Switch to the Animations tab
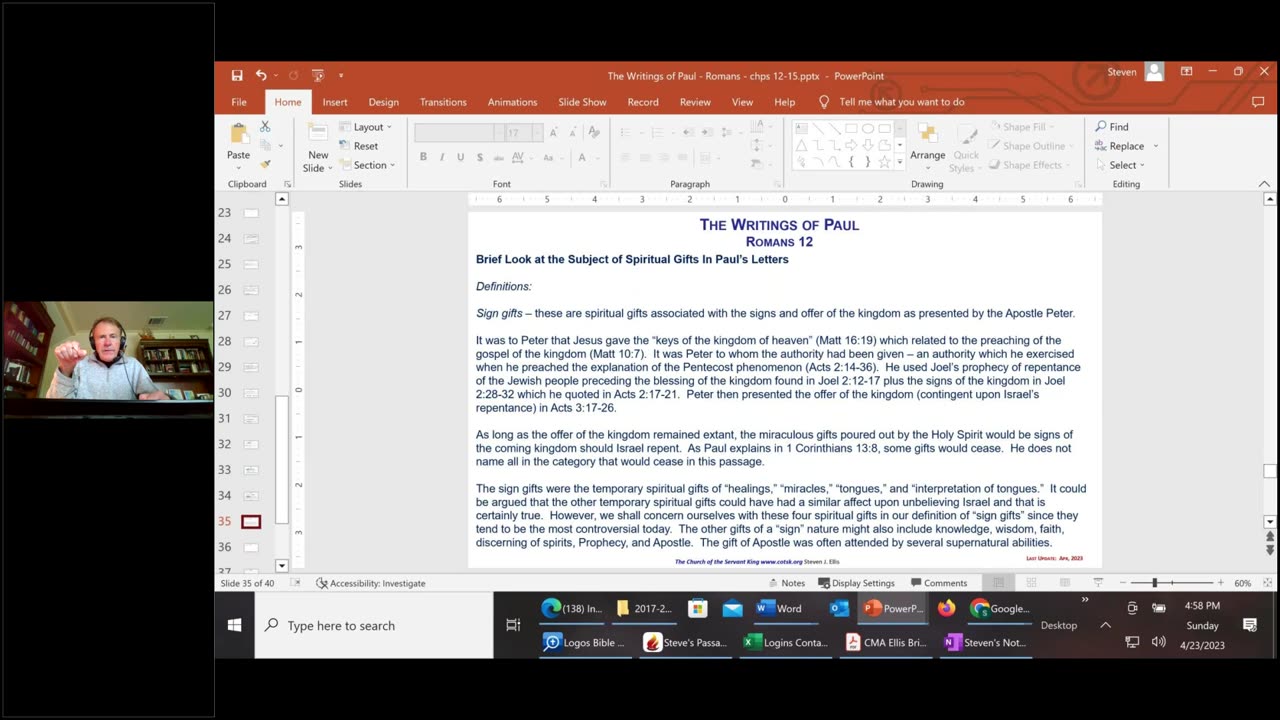 tap(512, 102)
